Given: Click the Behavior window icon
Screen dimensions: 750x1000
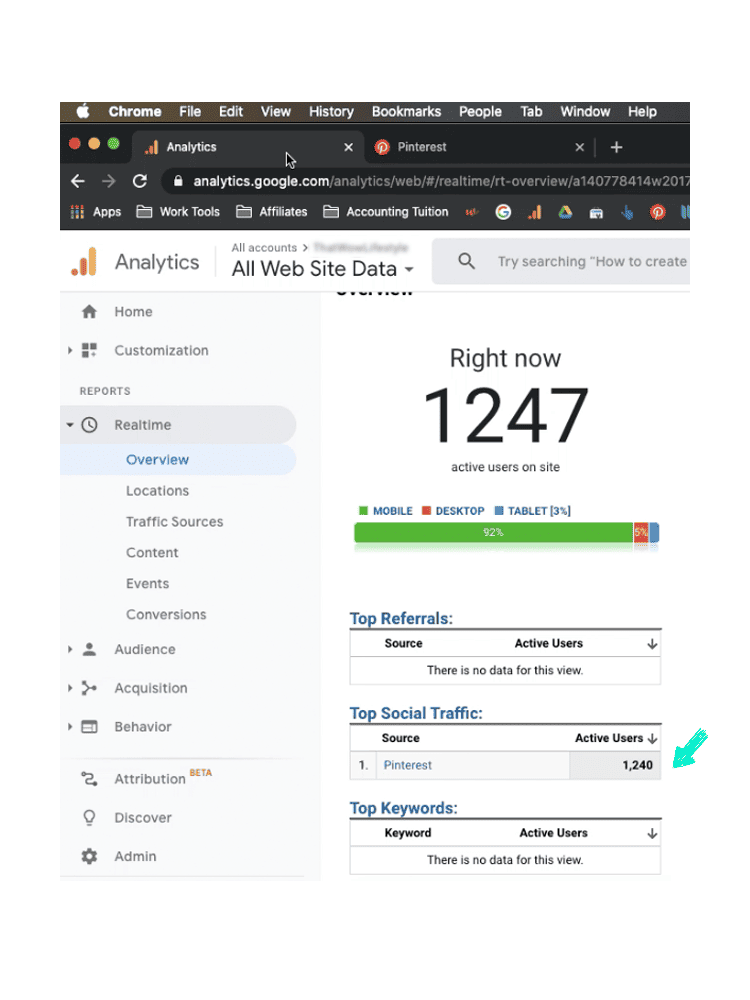Looking at the screenshot, I should [89, 727].
